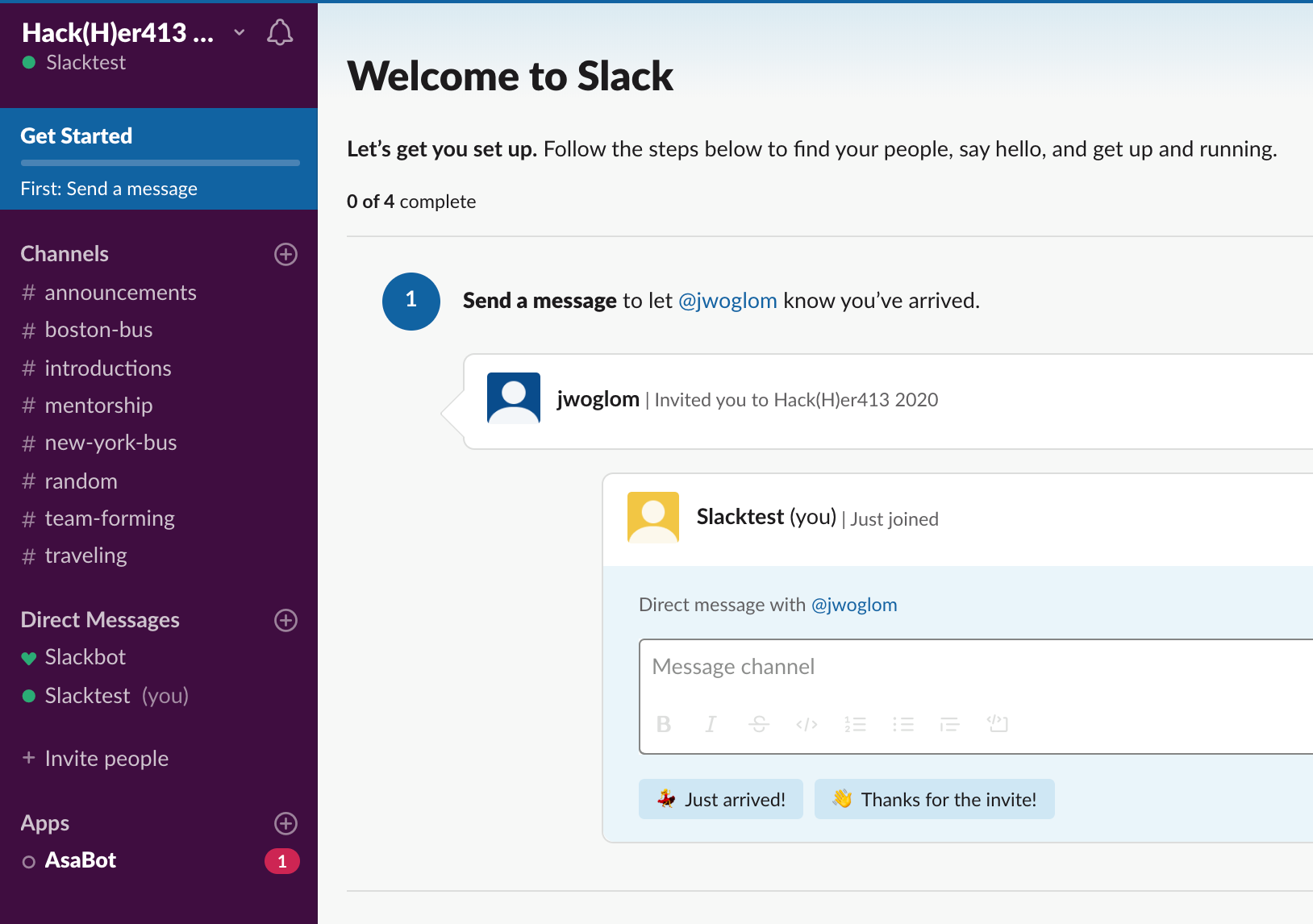Click the Get Started progress bar

pos(160,163)
